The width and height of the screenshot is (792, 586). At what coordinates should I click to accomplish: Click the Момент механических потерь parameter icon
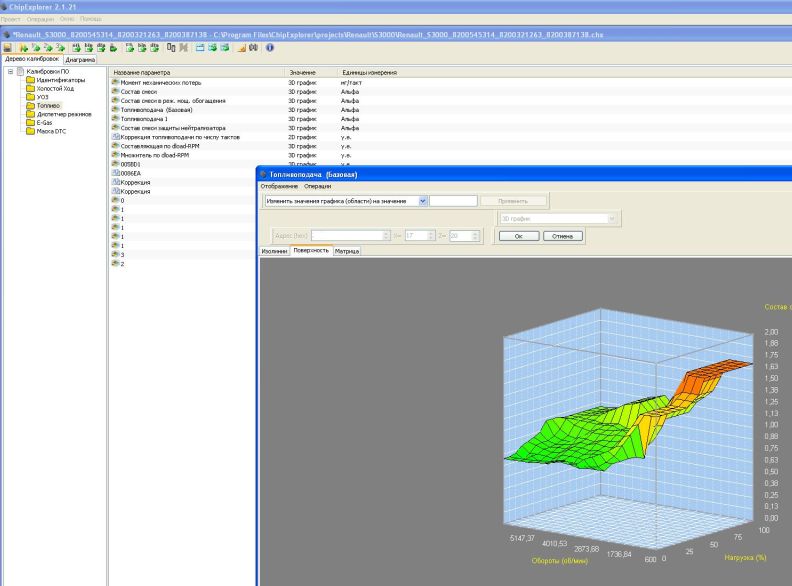[x=114, y=83]
